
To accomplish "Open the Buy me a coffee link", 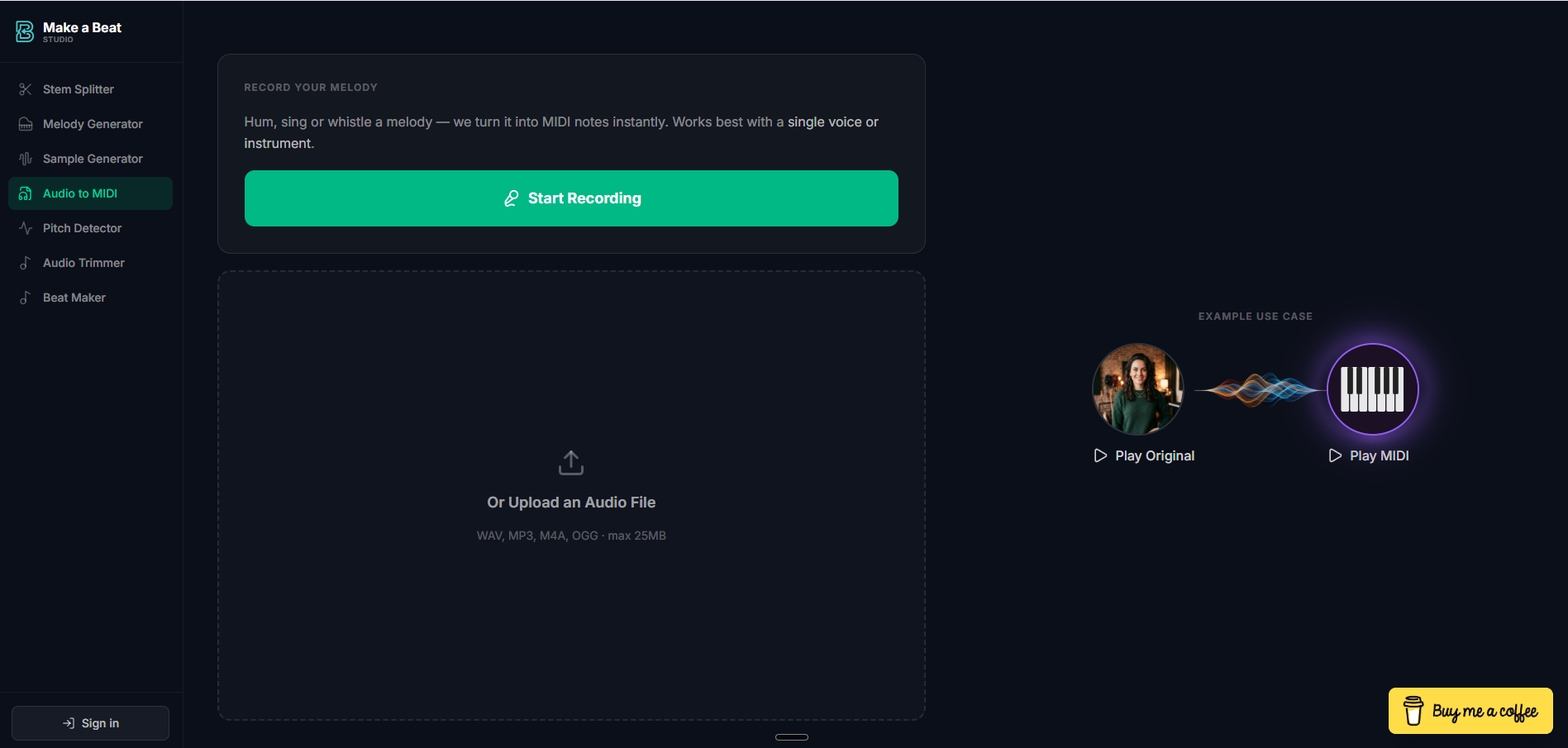I will coord(1470,711).
